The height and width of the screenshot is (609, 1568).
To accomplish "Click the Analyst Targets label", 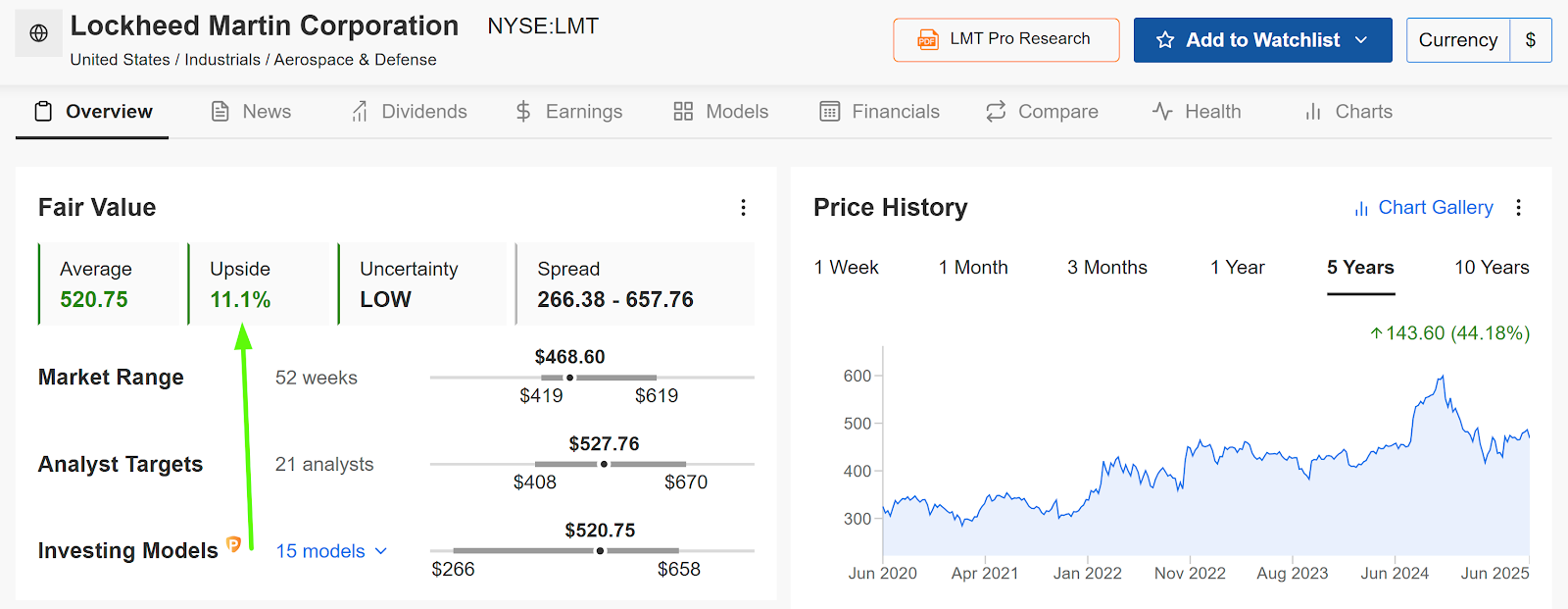I will point(121,464).
